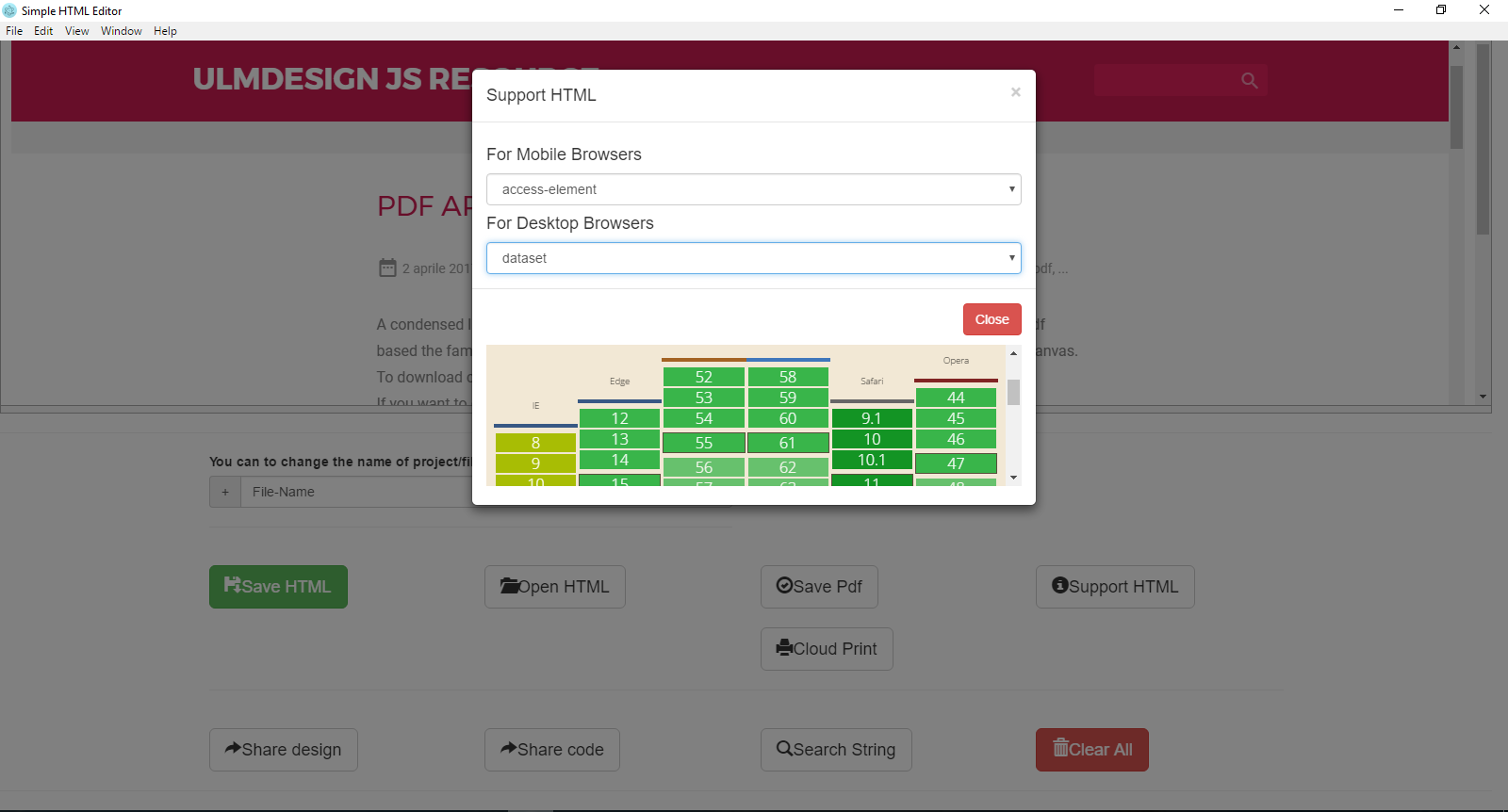Image resolution: width=1508 pixels, height=812 pixels.
Task: Click the arrow icon on Share code
Action: pyautogui.click(x=509, y=748)
